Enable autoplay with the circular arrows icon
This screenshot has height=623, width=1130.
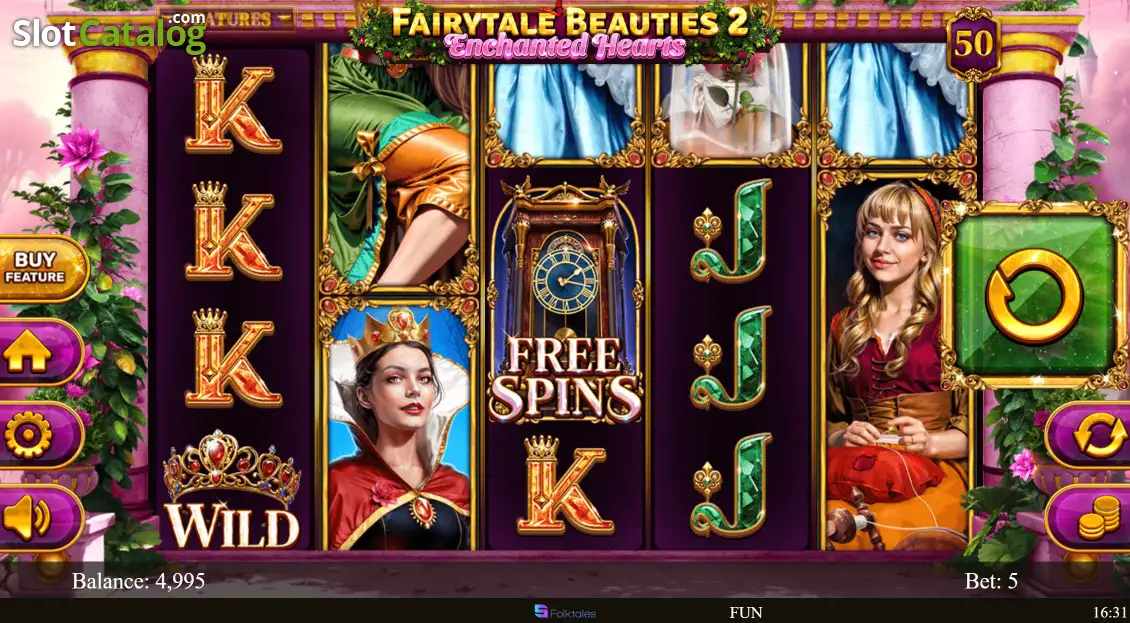click(1090, 435)
